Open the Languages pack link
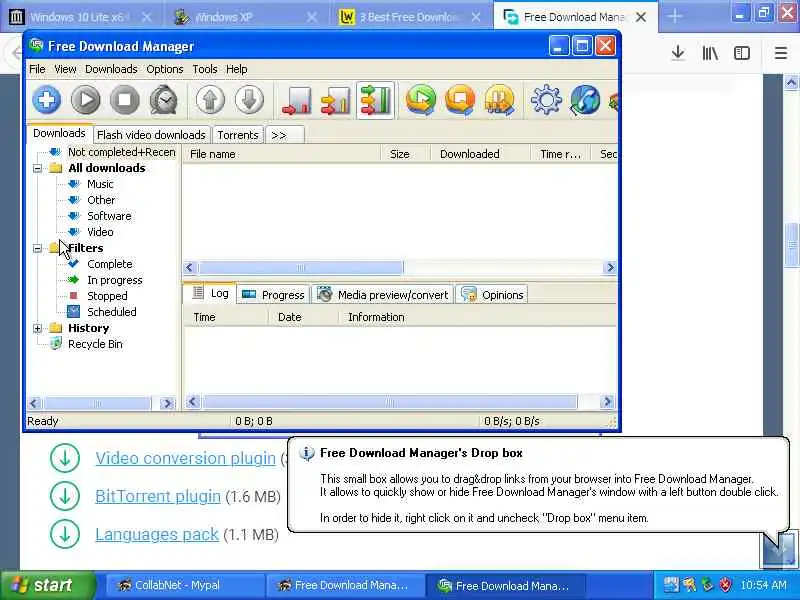The image size is (800, 600). tap(157, 534)
